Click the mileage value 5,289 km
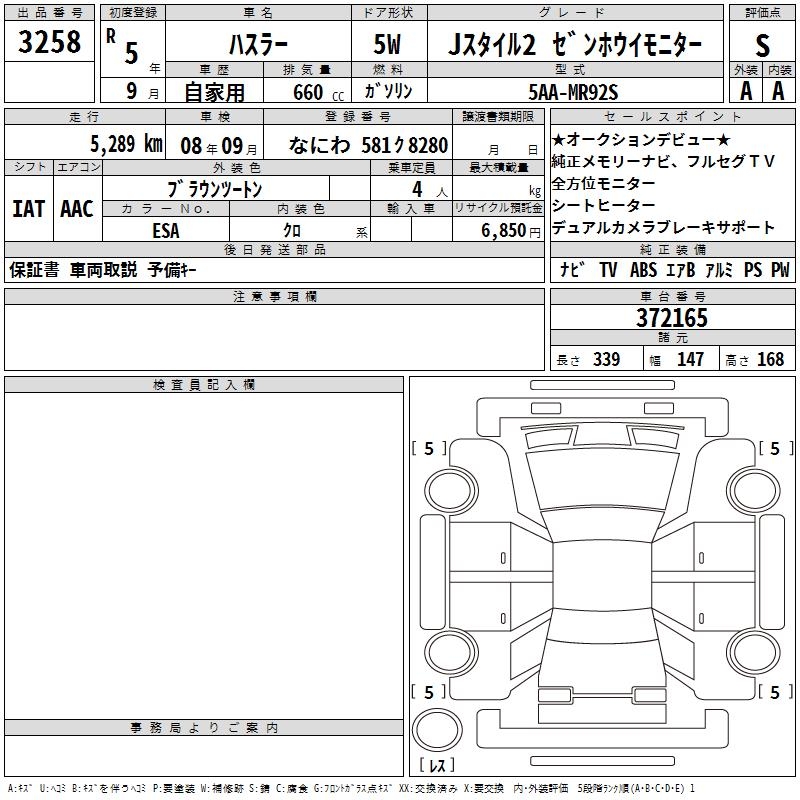Screen dimensions: 800x800 coord(127,144)
